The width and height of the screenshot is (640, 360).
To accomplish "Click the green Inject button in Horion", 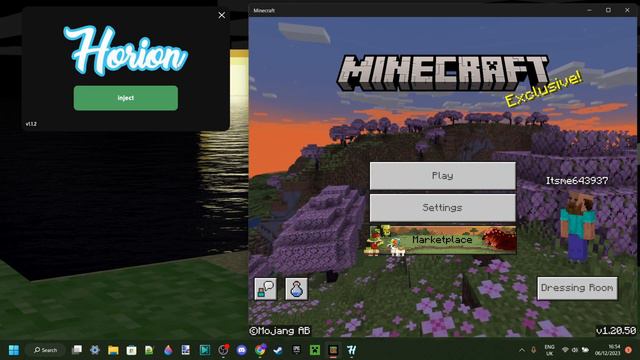I will coord(126,98).
